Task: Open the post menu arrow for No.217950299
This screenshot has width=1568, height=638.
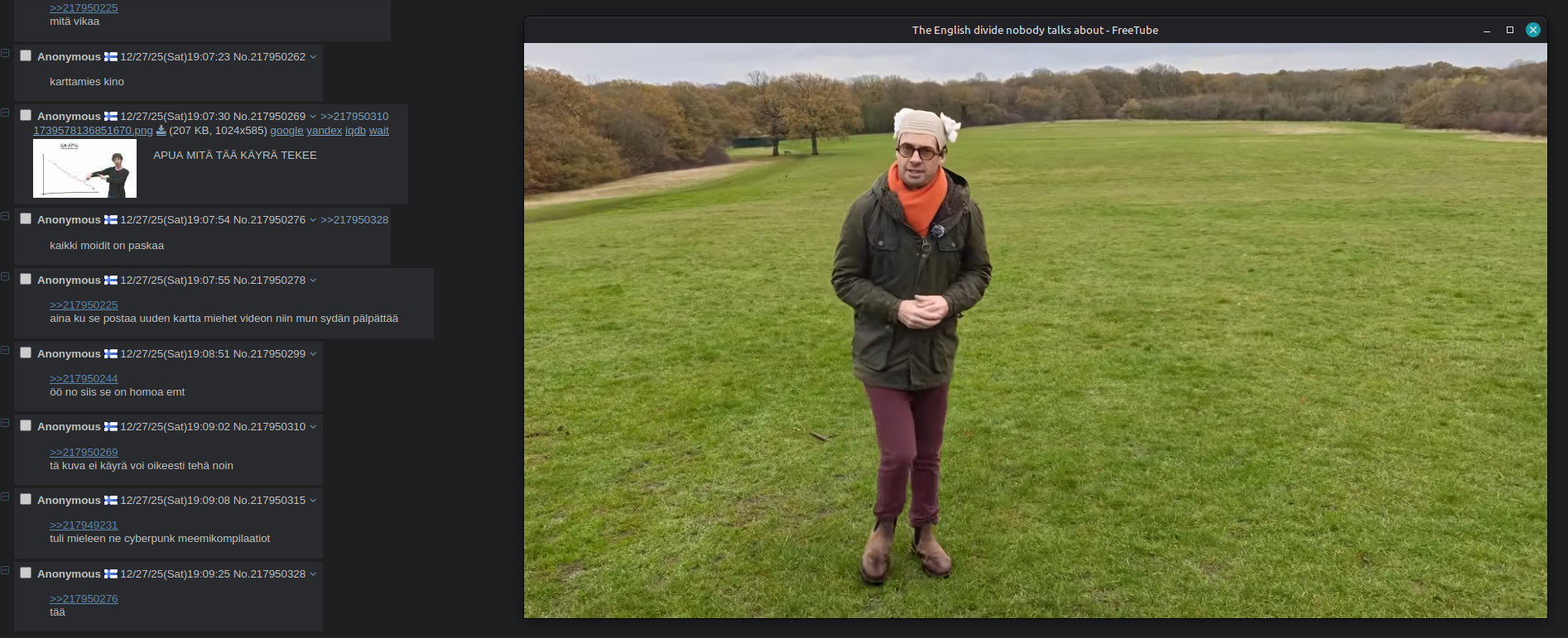Action: tap(313, 354)
